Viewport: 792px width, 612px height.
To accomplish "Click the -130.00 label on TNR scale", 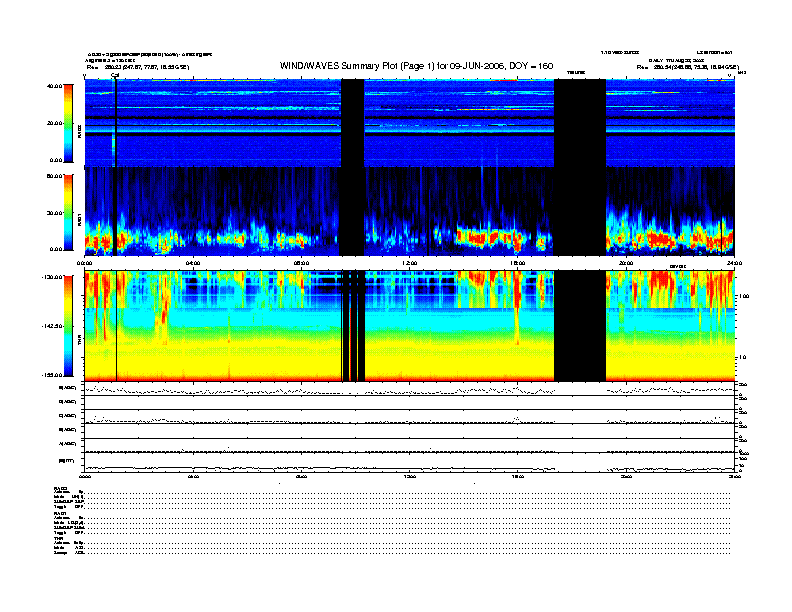I will (52, 277).
